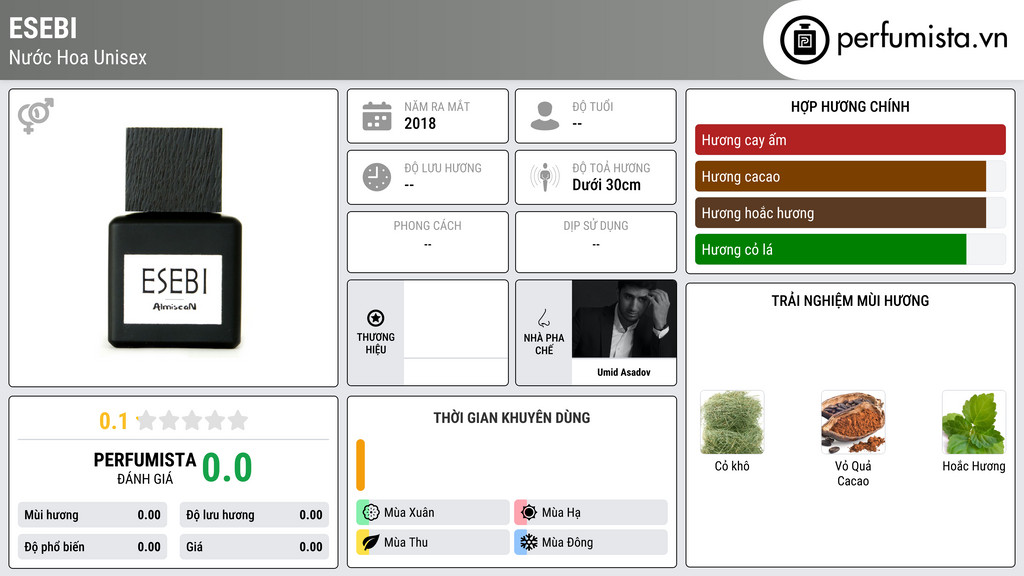Click the ESEBI title in header
This screenshot has width=1024, height=576.
click(43, 28)
